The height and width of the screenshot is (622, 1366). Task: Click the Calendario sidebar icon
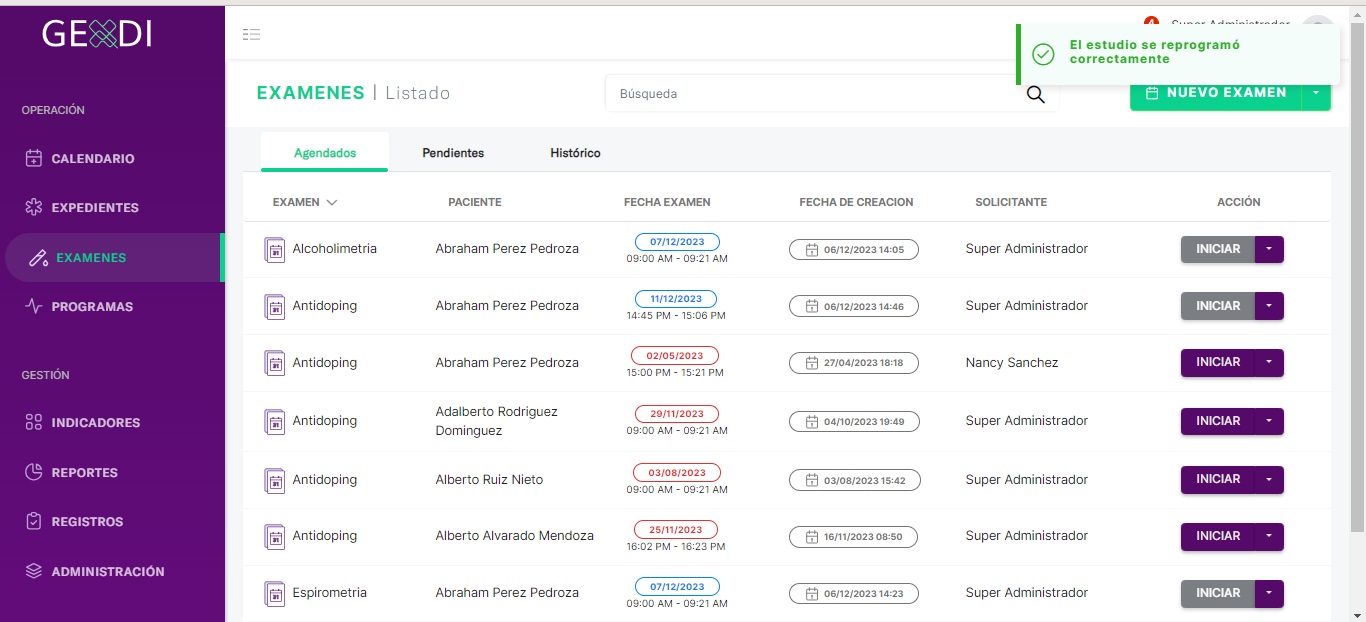(x=34, y=158)
